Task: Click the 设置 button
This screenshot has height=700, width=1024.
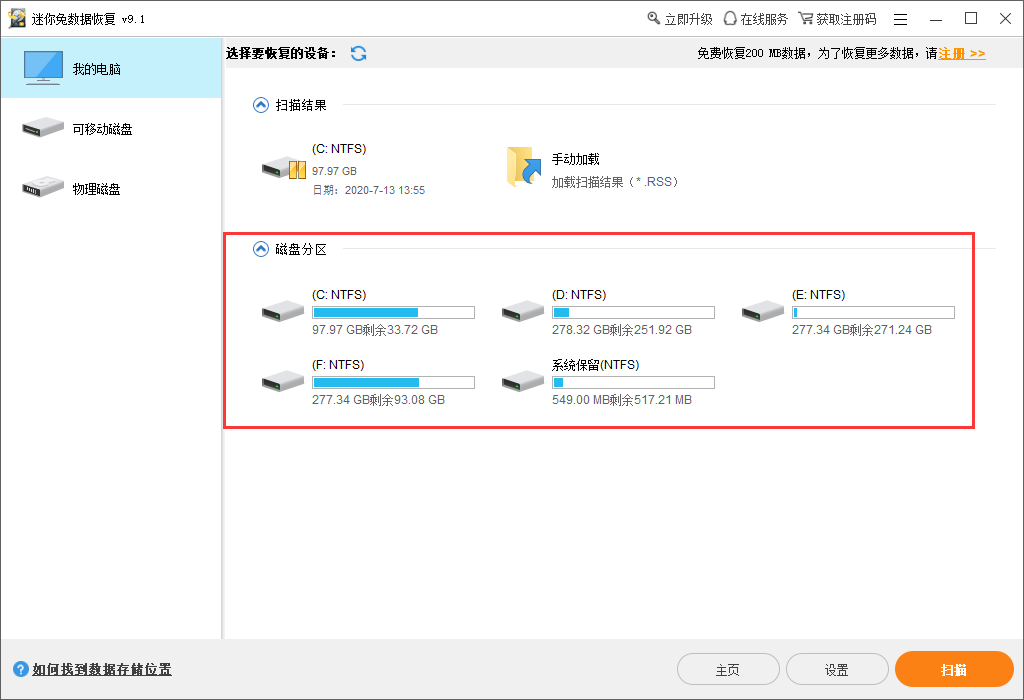Action: coord(837,670)
